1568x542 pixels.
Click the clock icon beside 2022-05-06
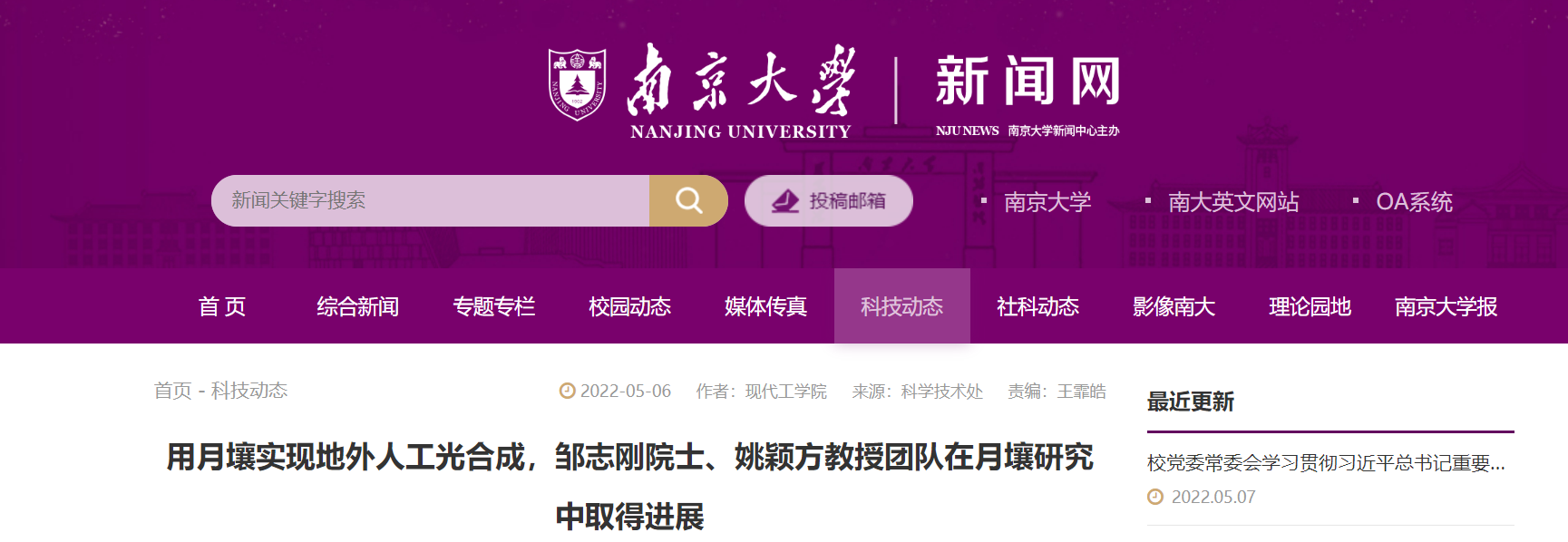coord(568,391)
